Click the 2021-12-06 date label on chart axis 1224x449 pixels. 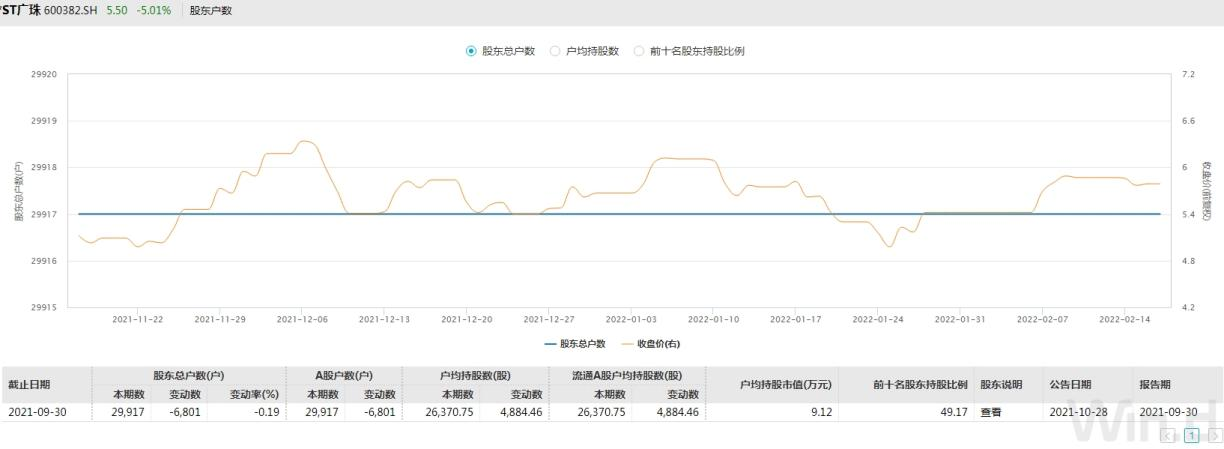tap(302, 319)
